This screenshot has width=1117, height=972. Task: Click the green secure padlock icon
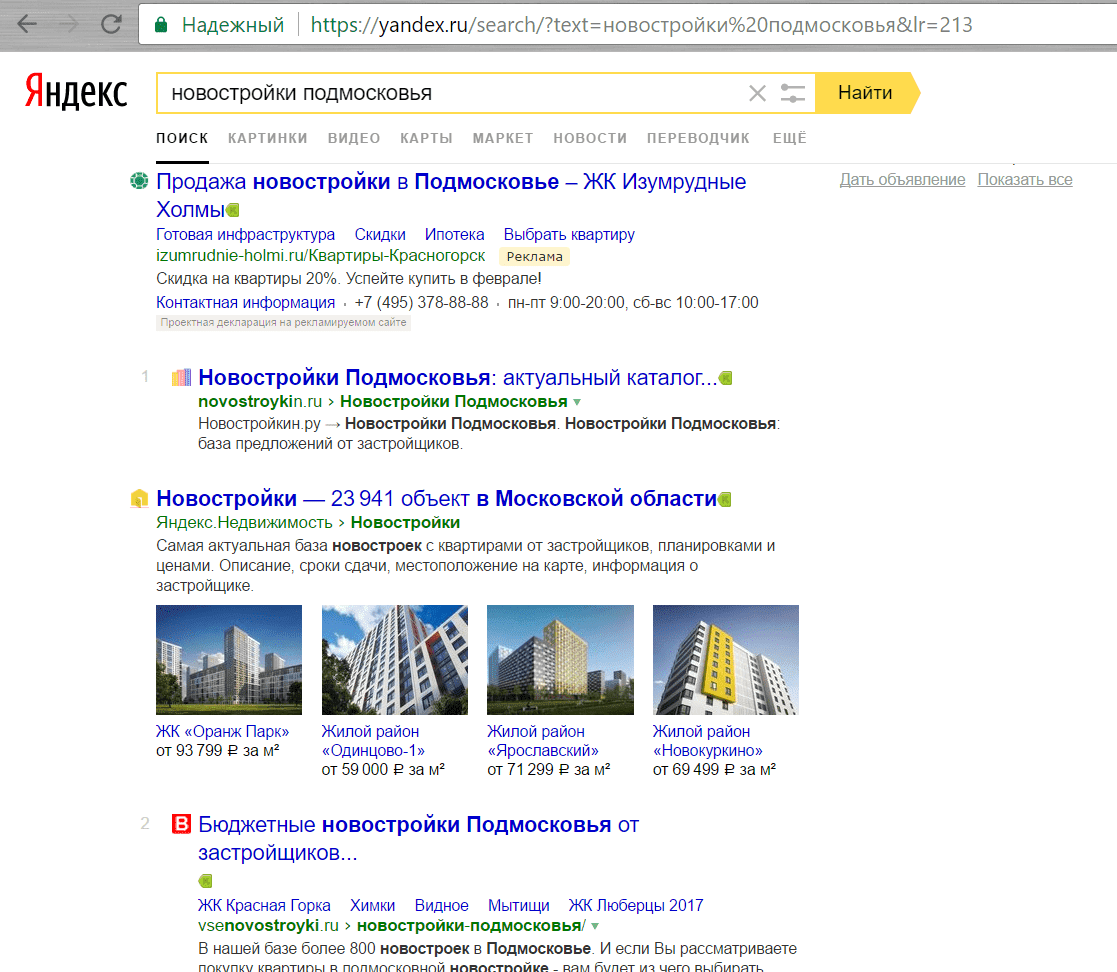coord(161,25)
